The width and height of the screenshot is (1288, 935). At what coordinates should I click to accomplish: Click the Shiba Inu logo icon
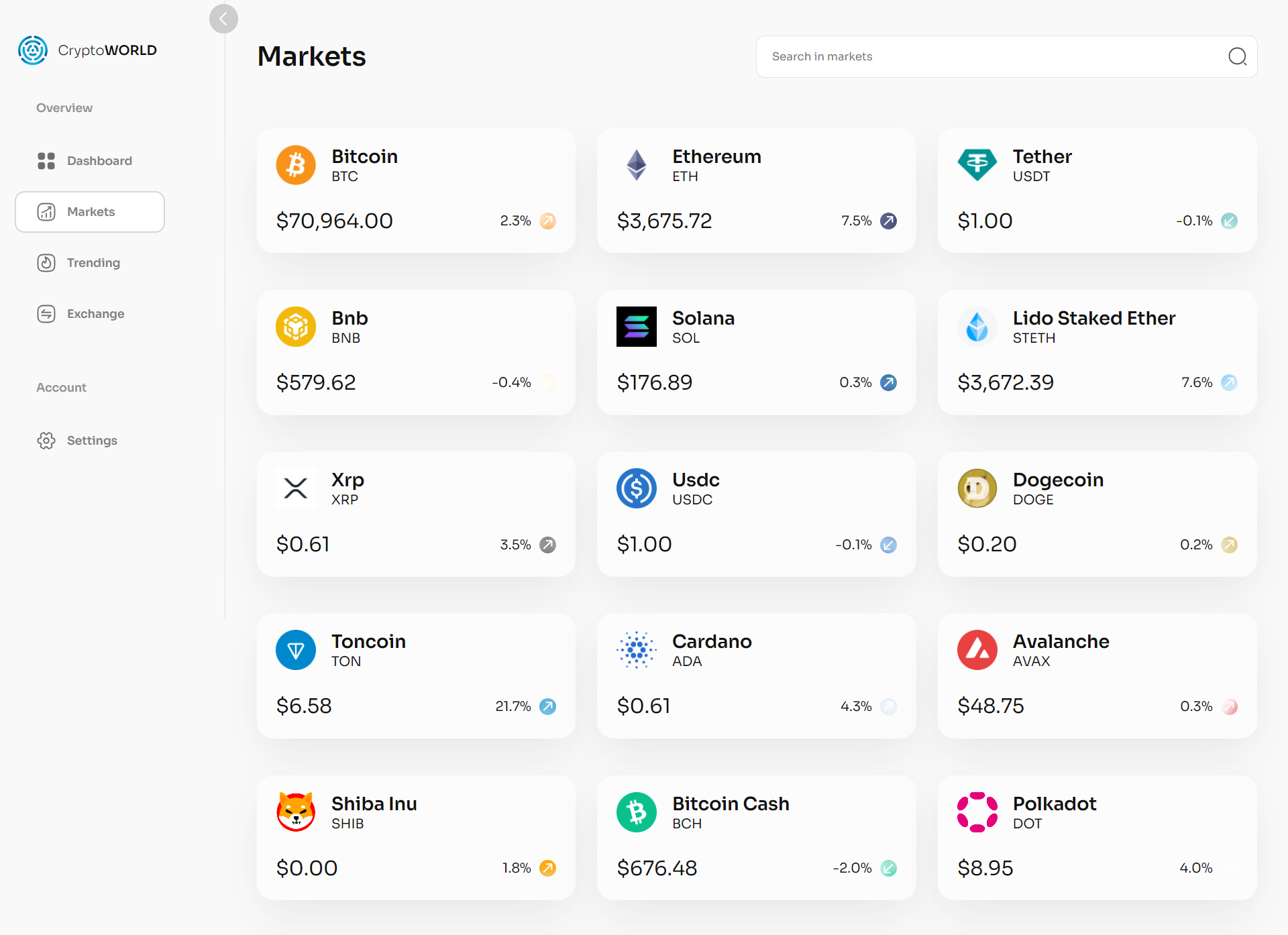(296, 812)
